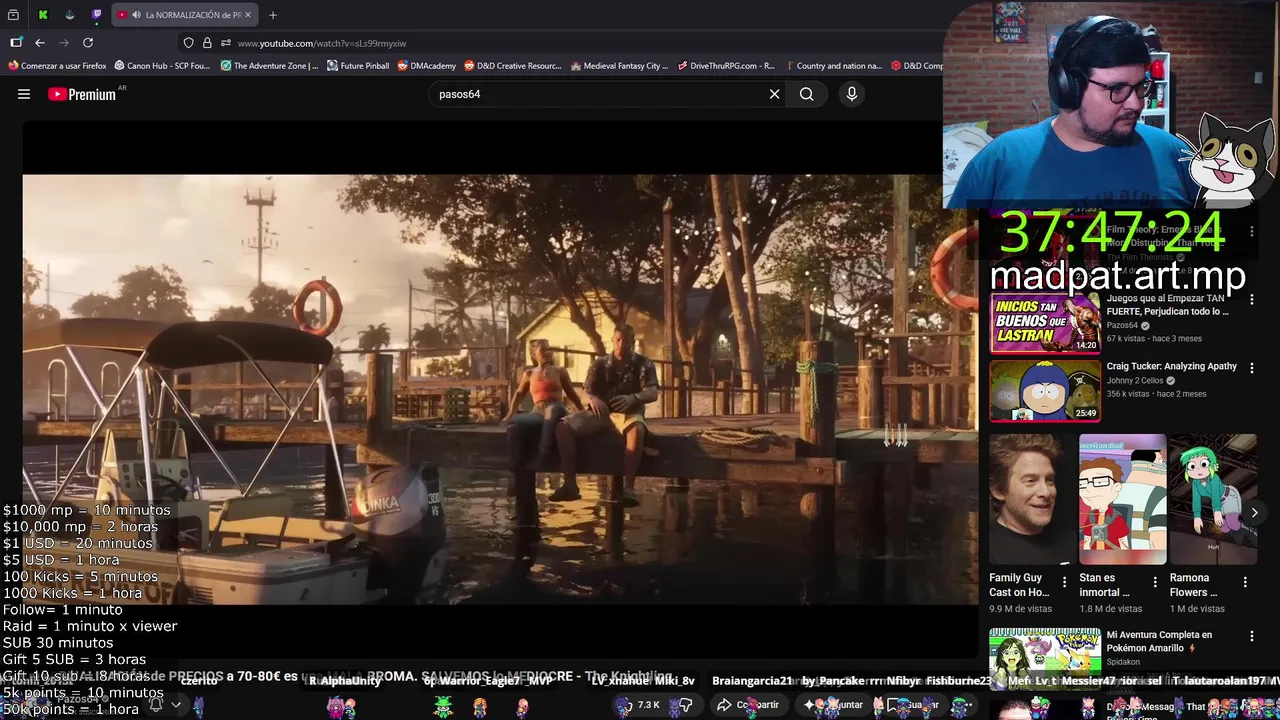Open D&D Creative Resources bookmark

513,66
